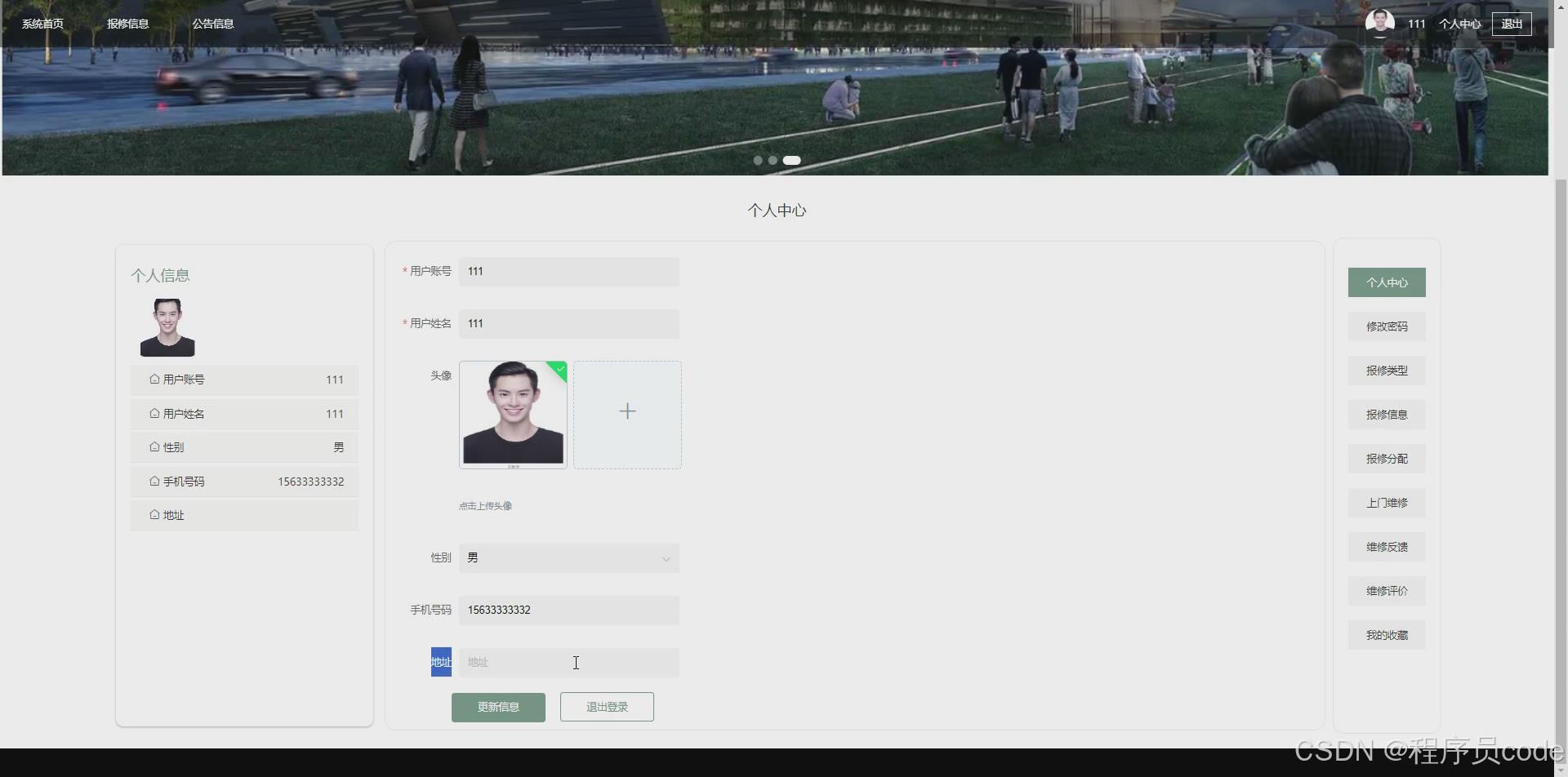Select the second carousel indicator dot
1568x777 pixels.
(773, 160)
